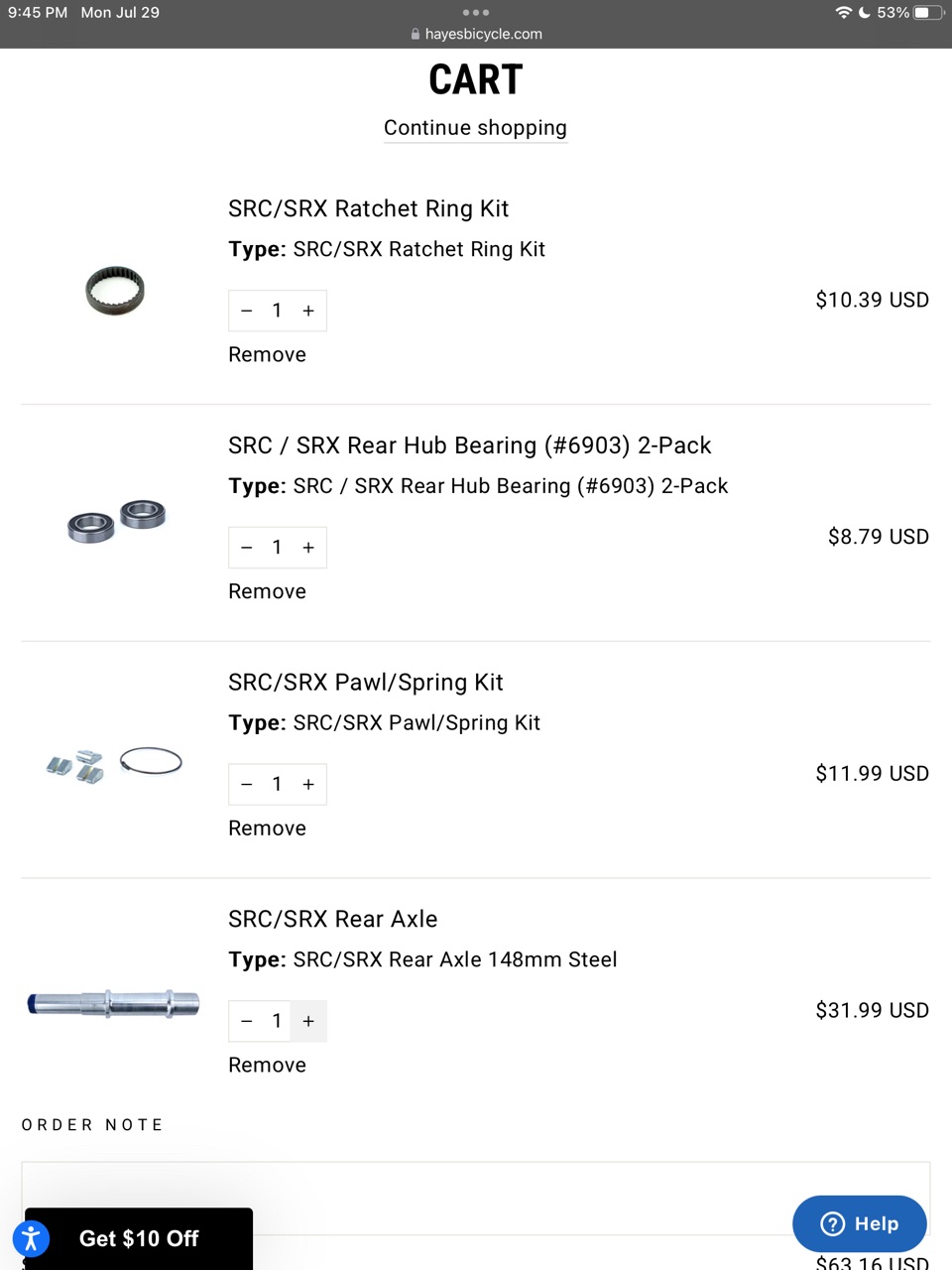Screen dimensions: 952x1270
Task: Open the Get $10 Off promo
Action: (139, 1238)
